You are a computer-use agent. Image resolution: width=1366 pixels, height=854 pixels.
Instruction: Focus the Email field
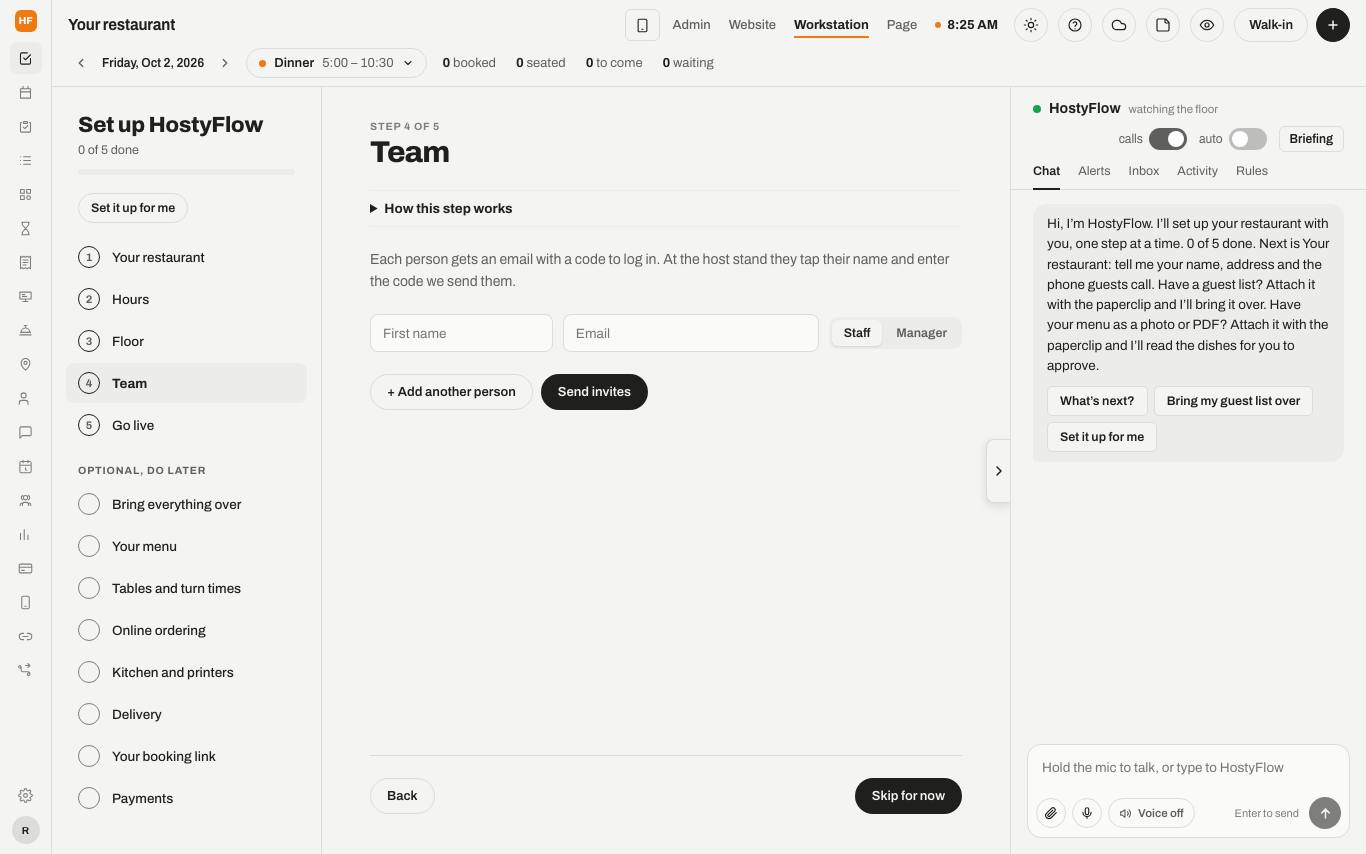click(x=691, y=333)
